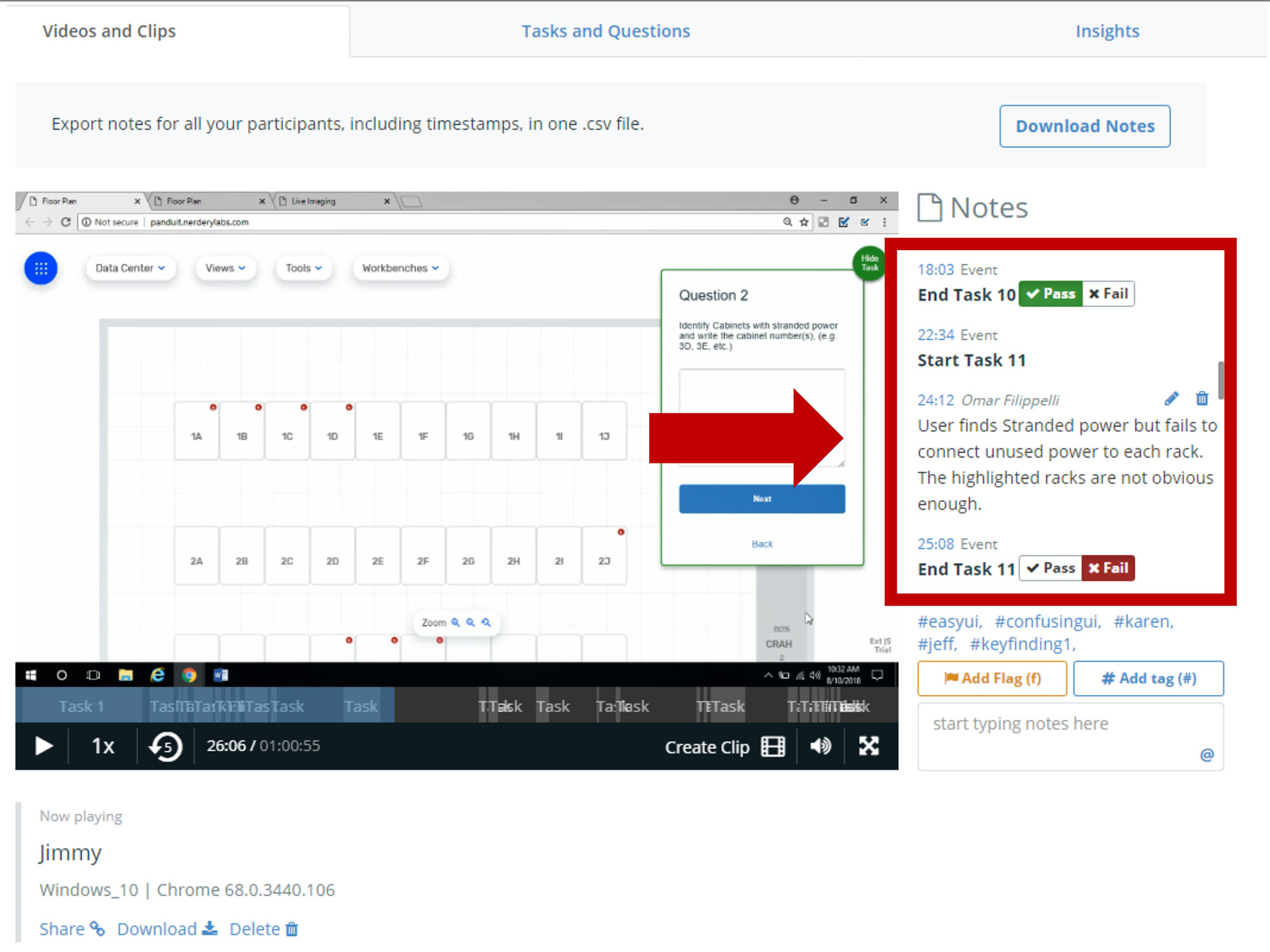Click the notes typing field
Image resolution: width=1270 pixels, height=952 pixels.
point(1071,736)
